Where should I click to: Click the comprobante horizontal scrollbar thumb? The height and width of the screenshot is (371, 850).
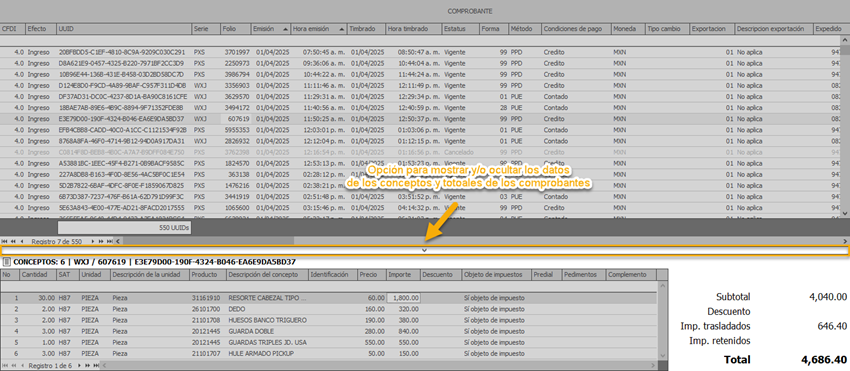pyautogui.click(x=209, y=241)
